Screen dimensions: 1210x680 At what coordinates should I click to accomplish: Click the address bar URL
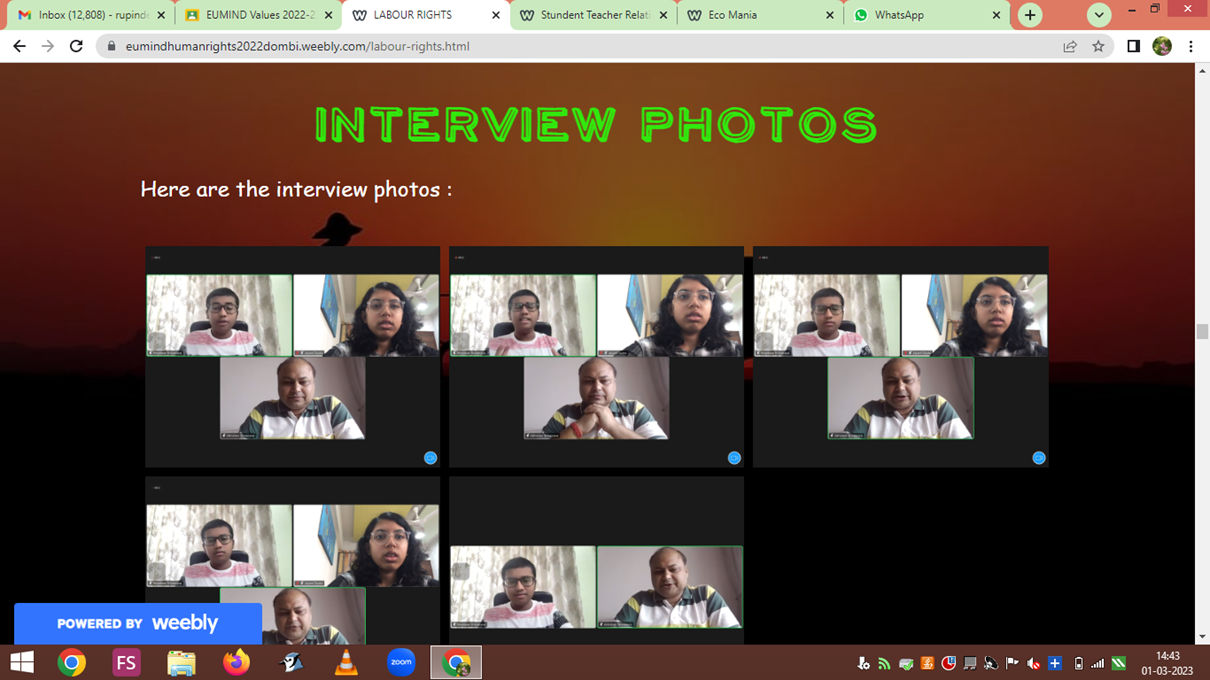(297, 46)
